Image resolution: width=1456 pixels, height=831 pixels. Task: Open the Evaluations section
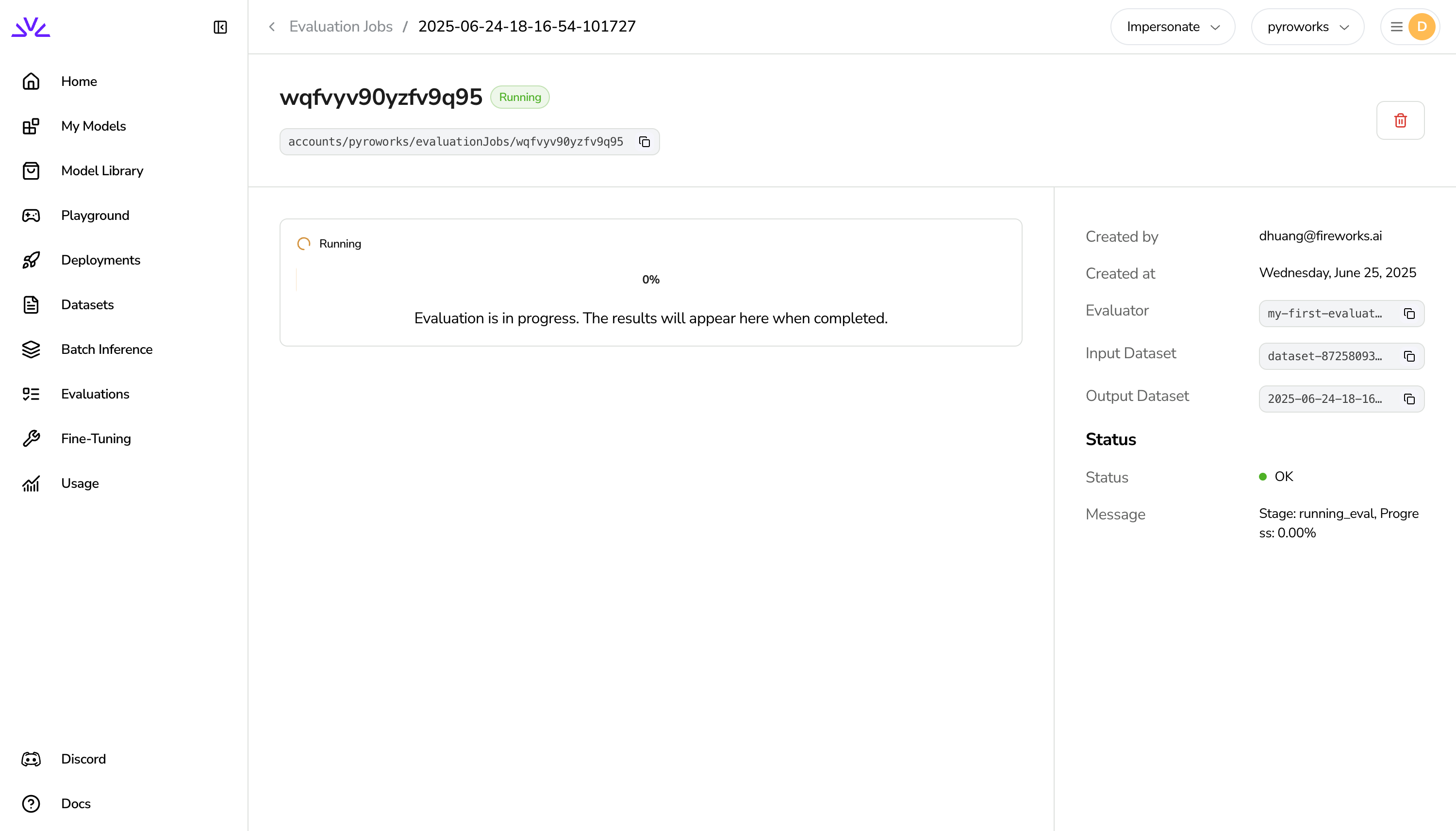pyautogui.click(x=95, y=394)
